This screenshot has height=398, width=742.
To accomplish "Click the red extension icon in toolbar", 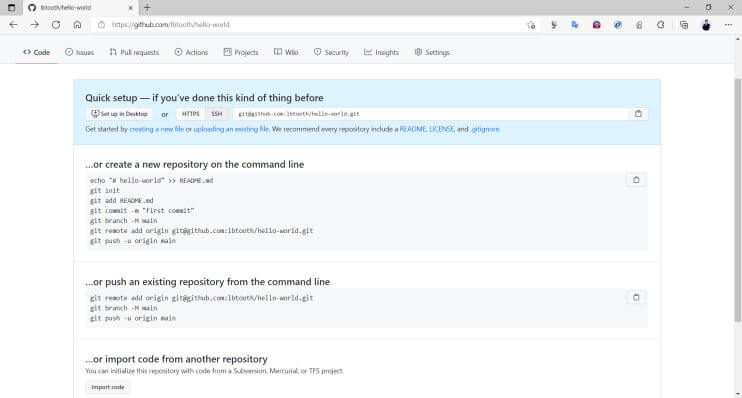I will (596, 25).
